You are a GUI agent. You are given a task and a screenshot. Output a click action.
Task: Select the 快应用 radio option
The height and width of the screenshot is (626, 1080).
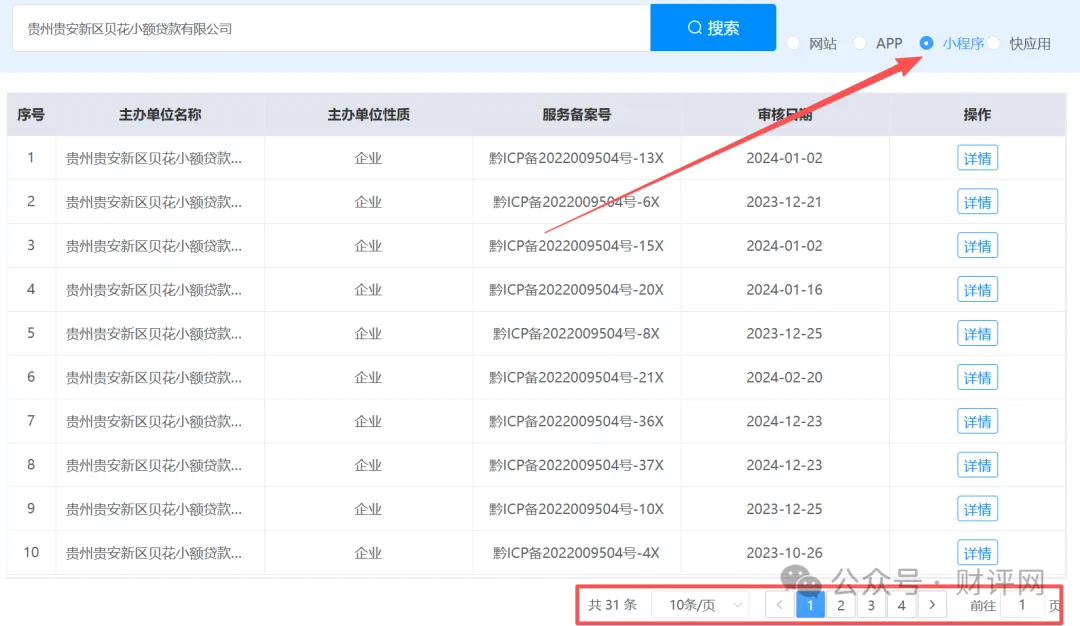click(x=993, y=43)
